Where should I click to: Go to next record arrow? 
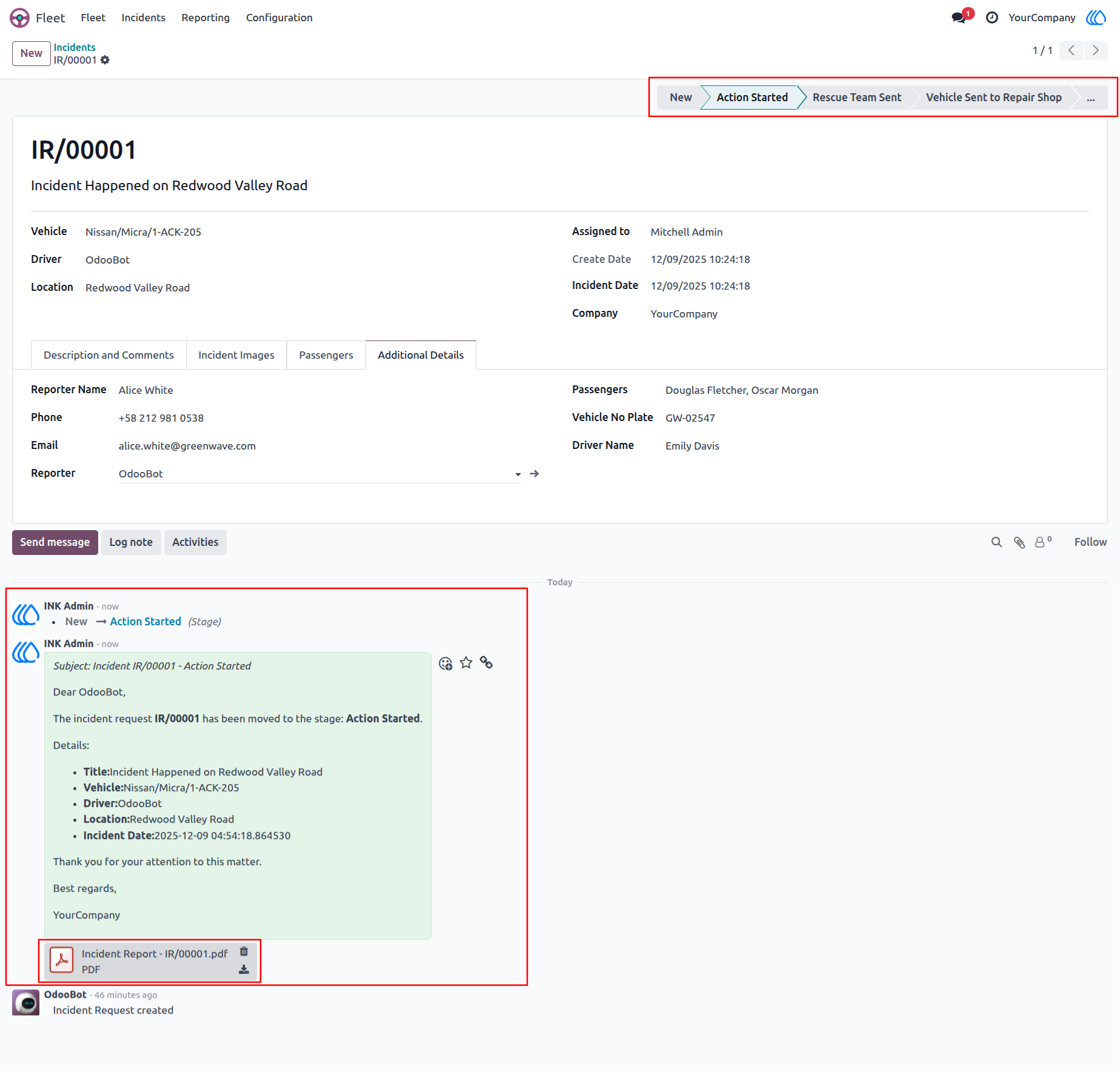[x=1095, y=50]
